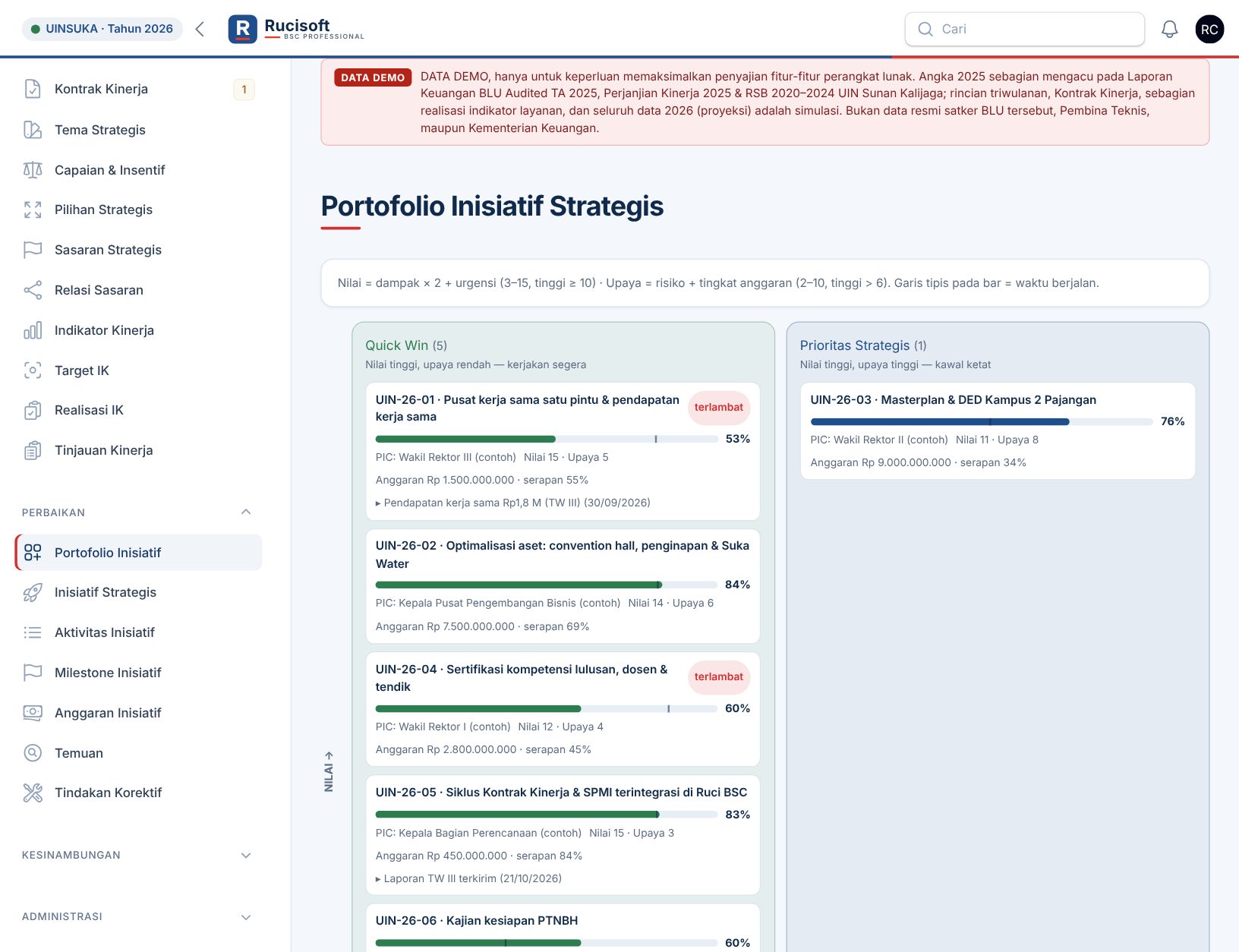Click the Target IK focus icon
The image size is (1239, 952).
click(x=33, y=370)
